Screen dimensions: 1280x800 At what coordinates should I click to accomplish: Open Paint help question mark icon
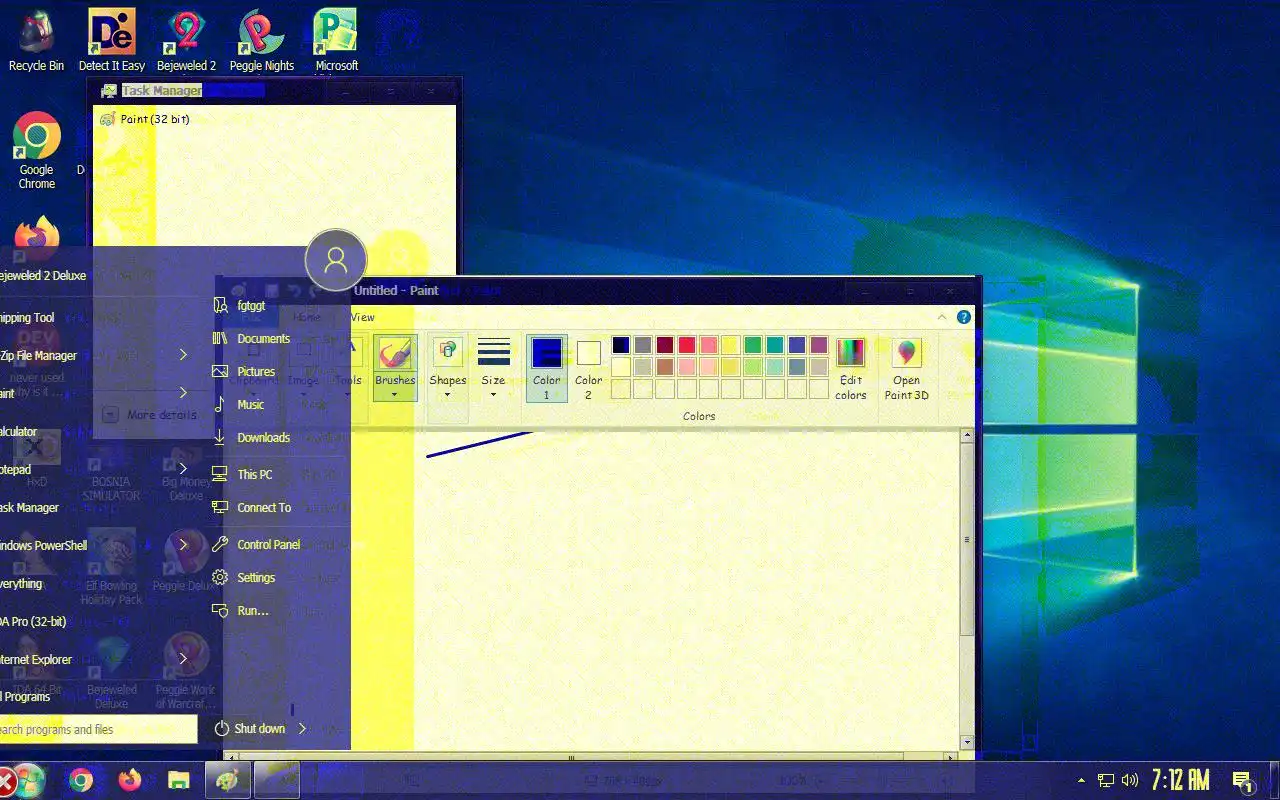[964, 317]
